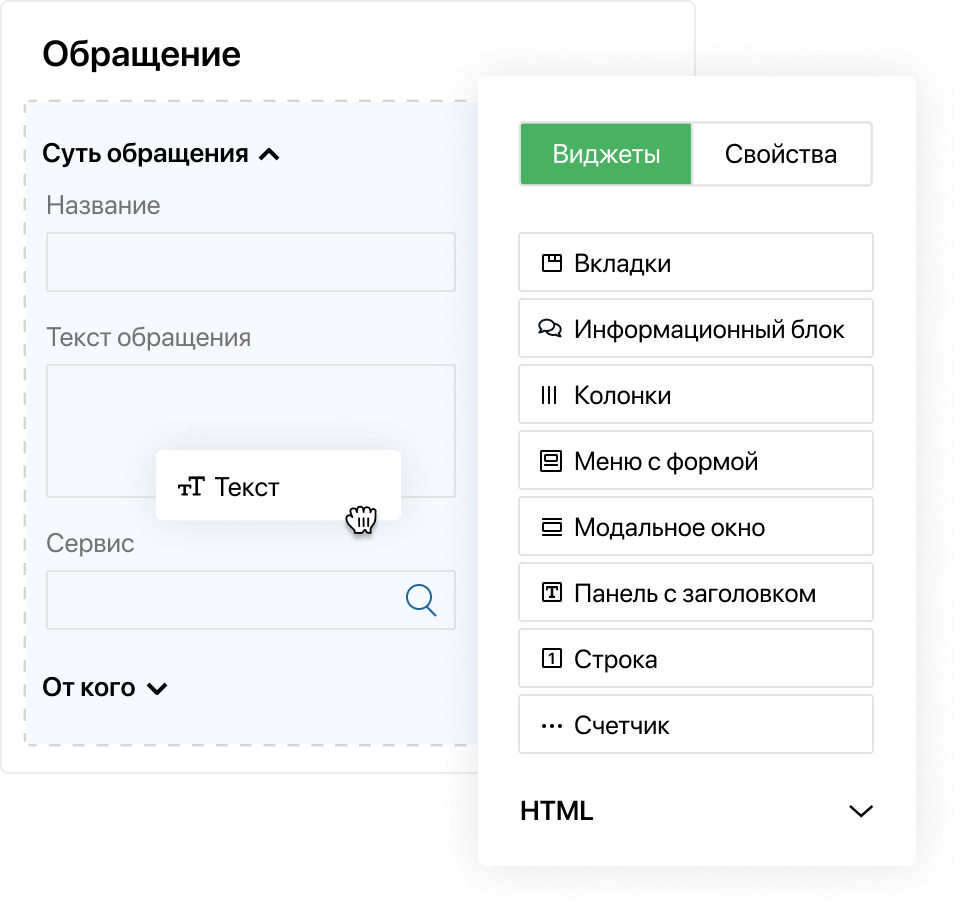966x916 pixels.
Task: Click the HTML section label
Action: [557, 811]
